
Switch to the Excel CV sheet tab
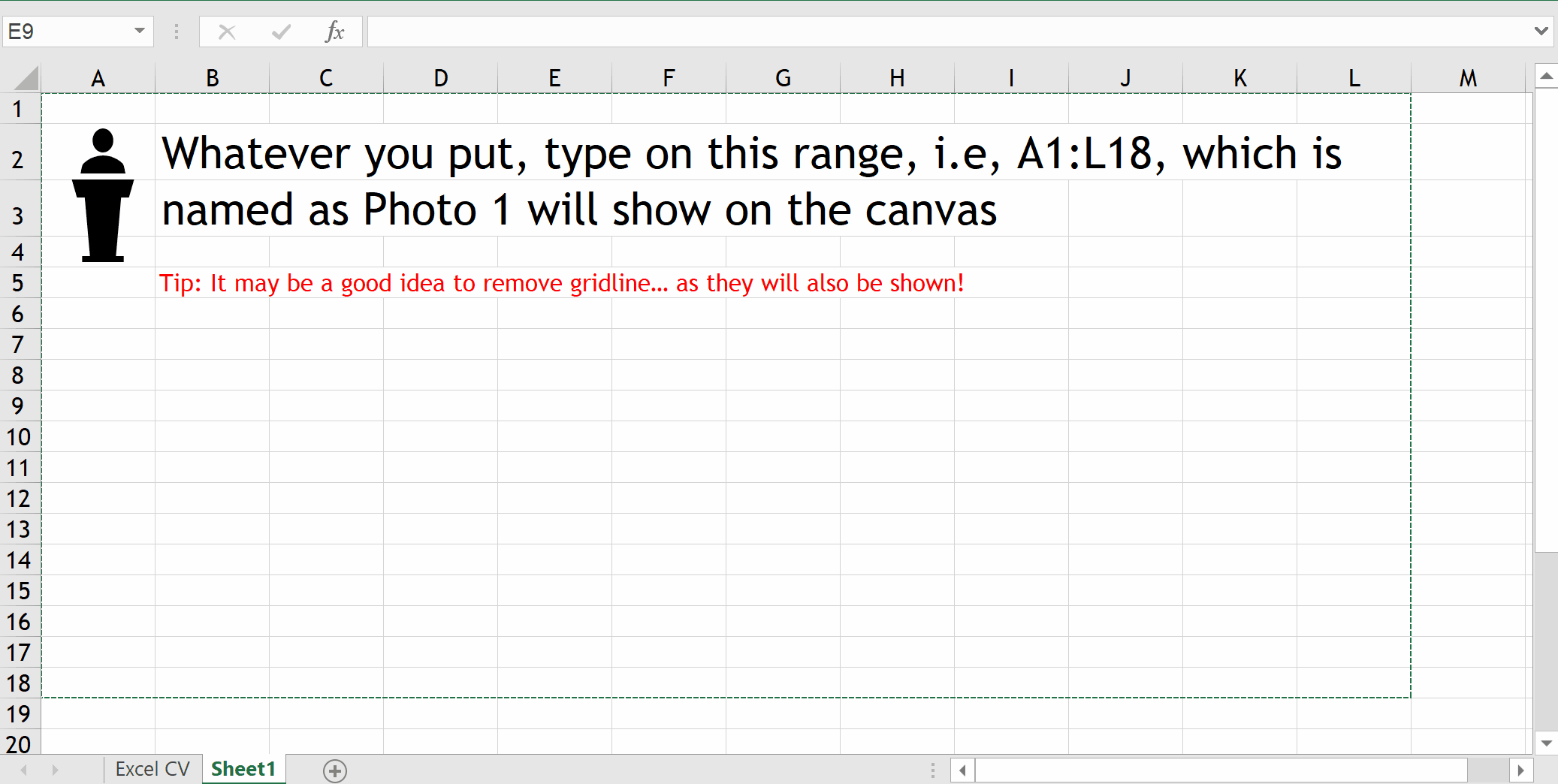[x=152, y=770]
